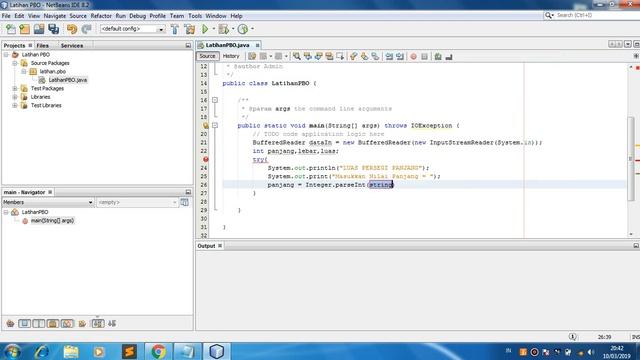Click the Undo toolbar icon

click(x=72, y=29)
